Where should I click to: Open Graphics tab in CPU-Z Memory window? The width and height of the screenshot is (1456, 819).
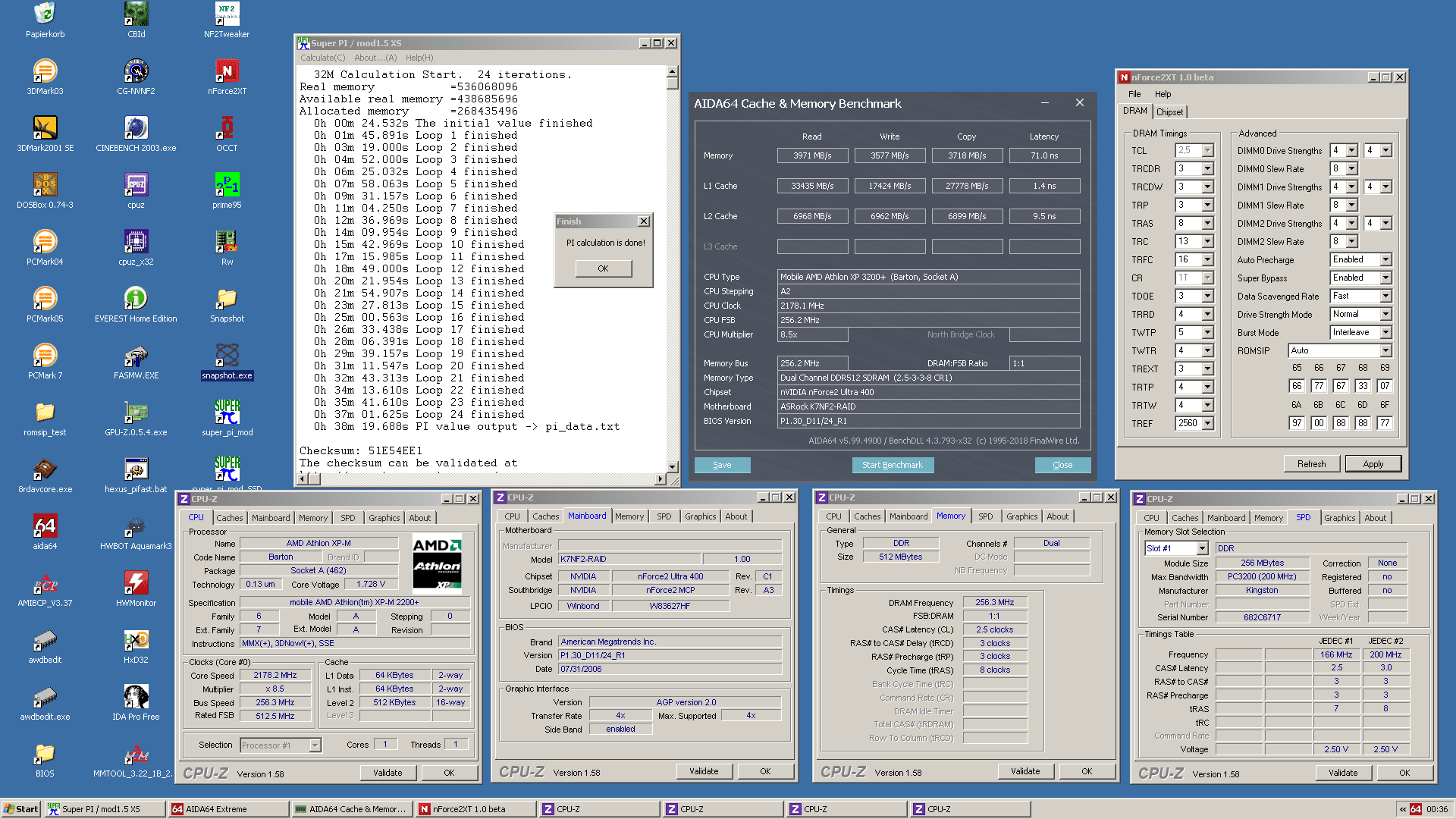click(x=1021, y=516)
